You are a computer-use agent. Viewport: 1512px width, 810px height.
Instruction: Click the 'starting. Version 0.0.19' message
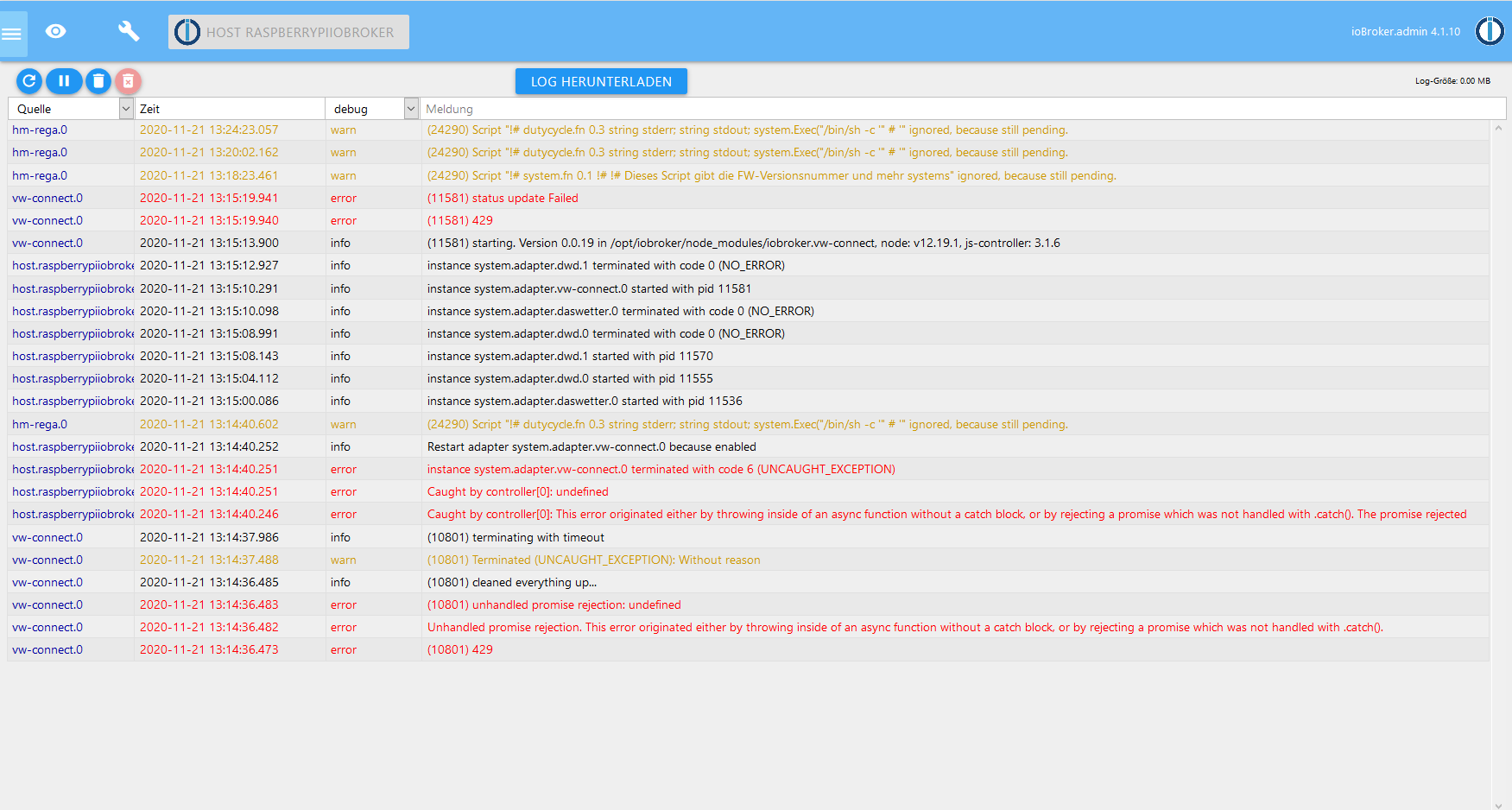coord(743,243)
